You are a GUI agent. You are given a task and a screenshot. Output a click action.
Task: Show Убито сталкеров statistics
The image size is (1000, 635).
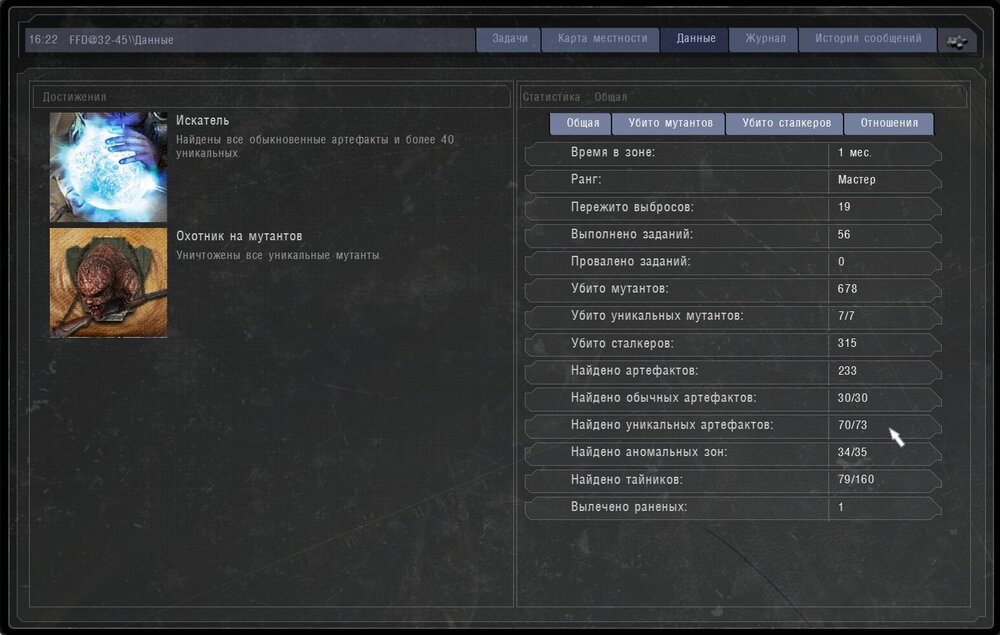pyautogui.click(x=786, y=123)
